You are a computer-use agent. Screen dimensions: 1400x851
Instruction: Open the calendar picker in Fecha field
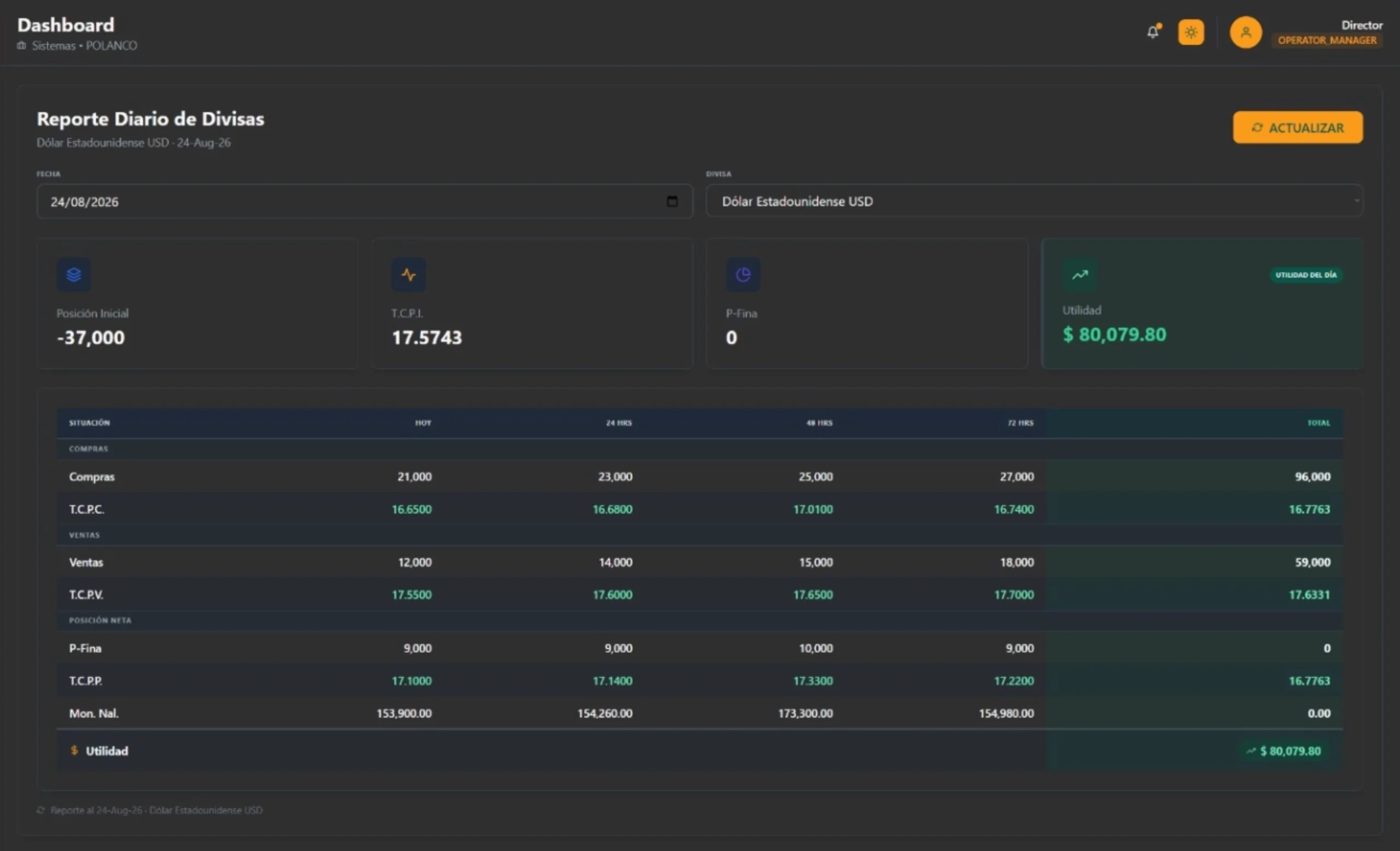pos(672,202)
